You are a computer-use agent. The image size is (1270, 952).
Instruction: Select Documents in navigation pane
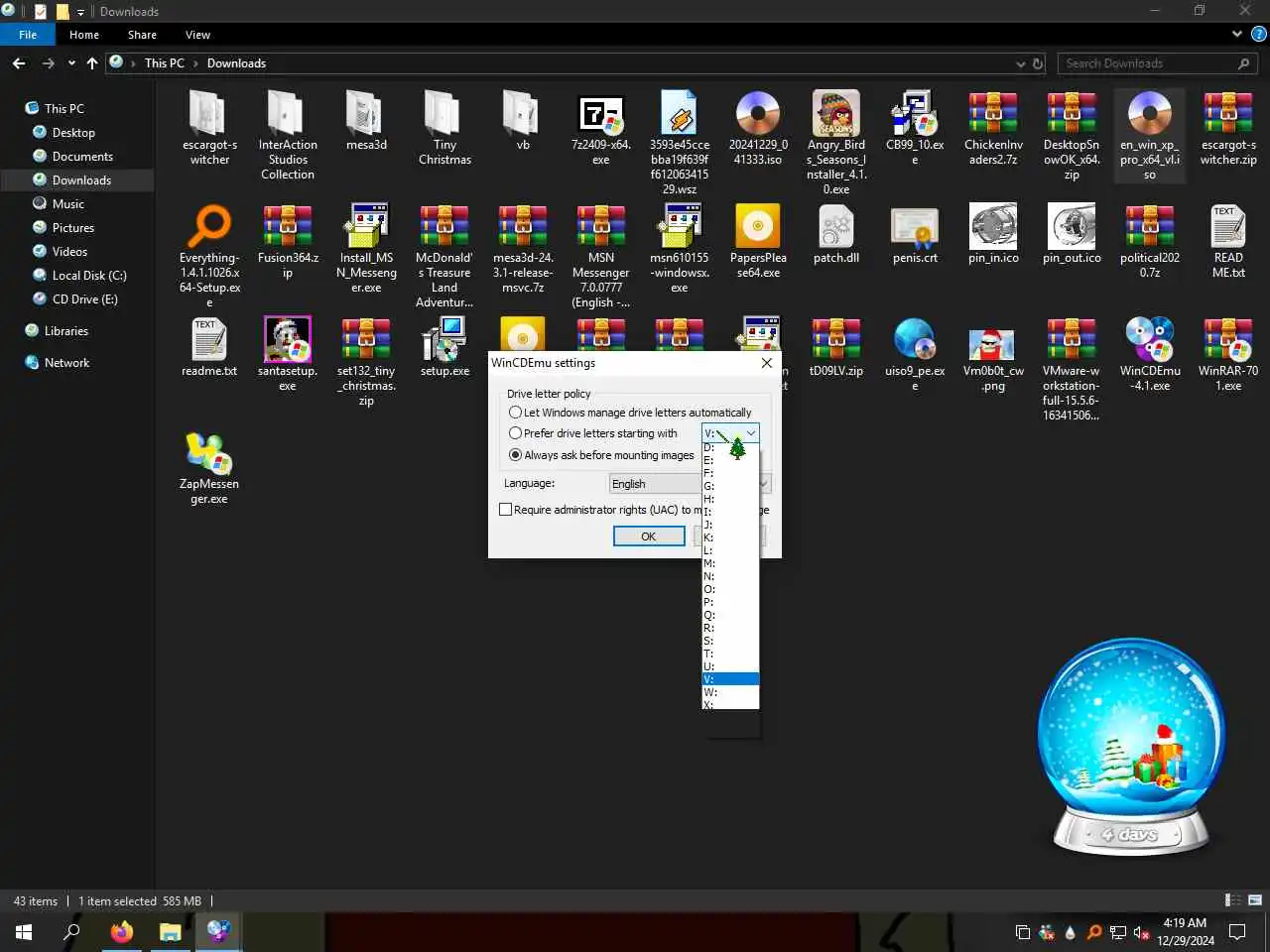tap(82, 157)
